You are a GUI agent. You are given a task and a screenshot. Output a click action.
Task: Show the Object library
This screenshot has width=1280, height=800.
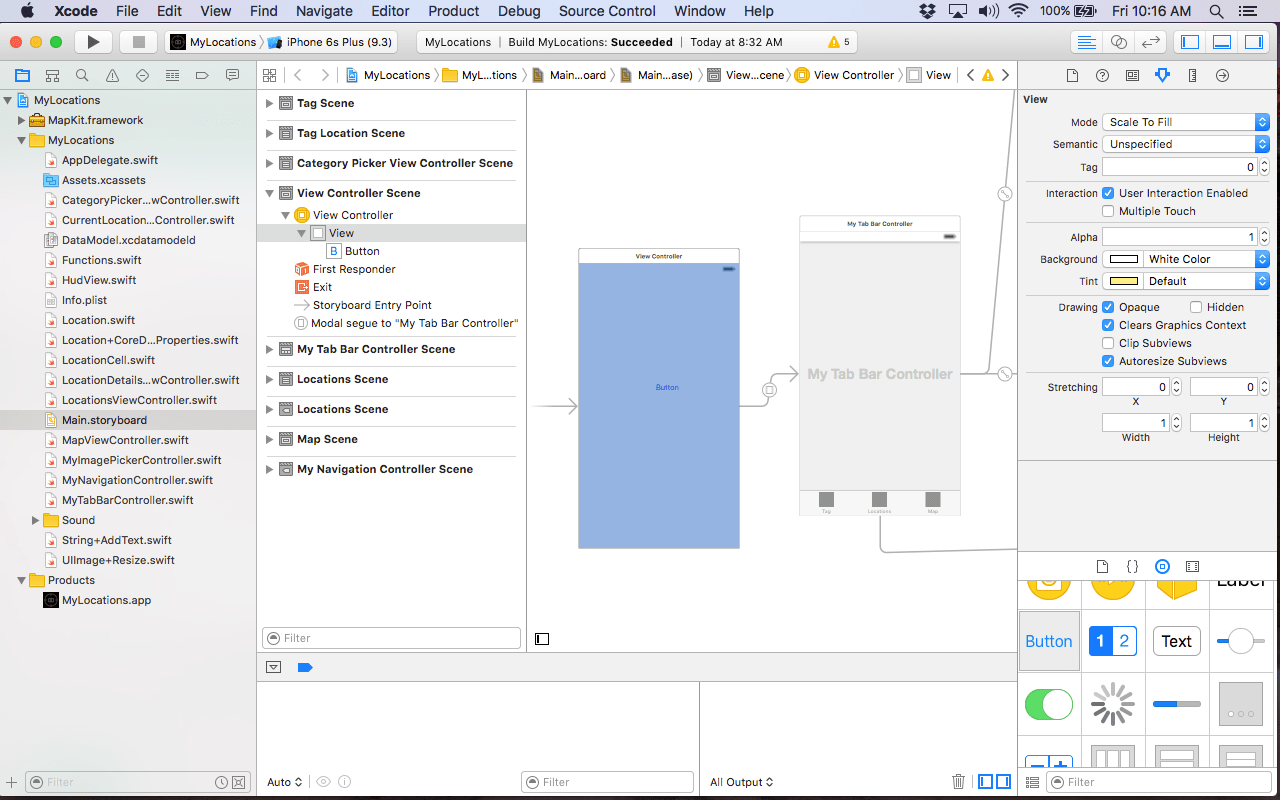pos(1162,566)
